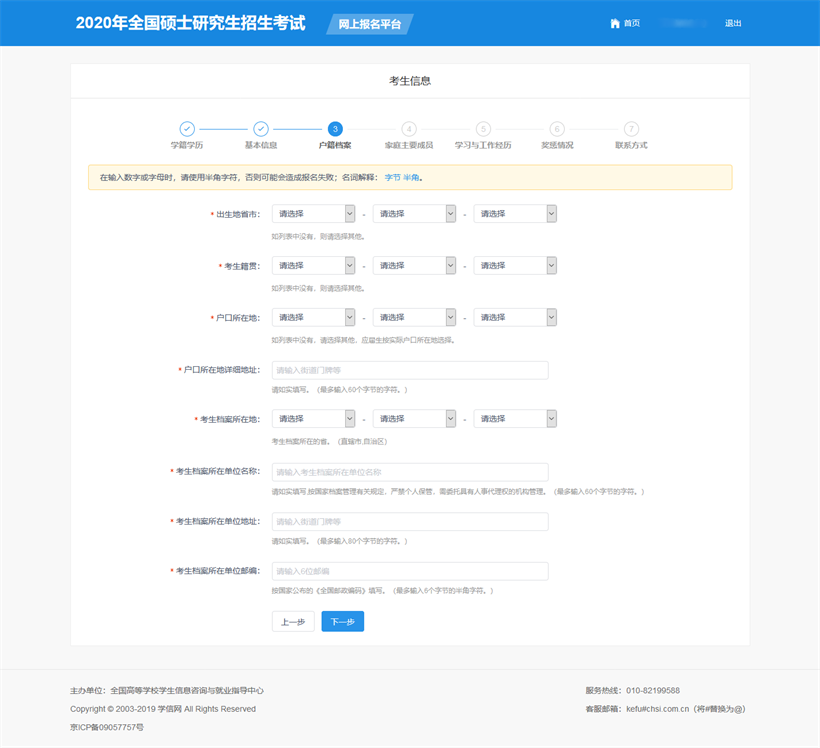Image resolution: width=820 pixels, height=748 pixels.
Task: Click the home icon beside 首页
Action: pyautogui.click(x=615, y=23)
